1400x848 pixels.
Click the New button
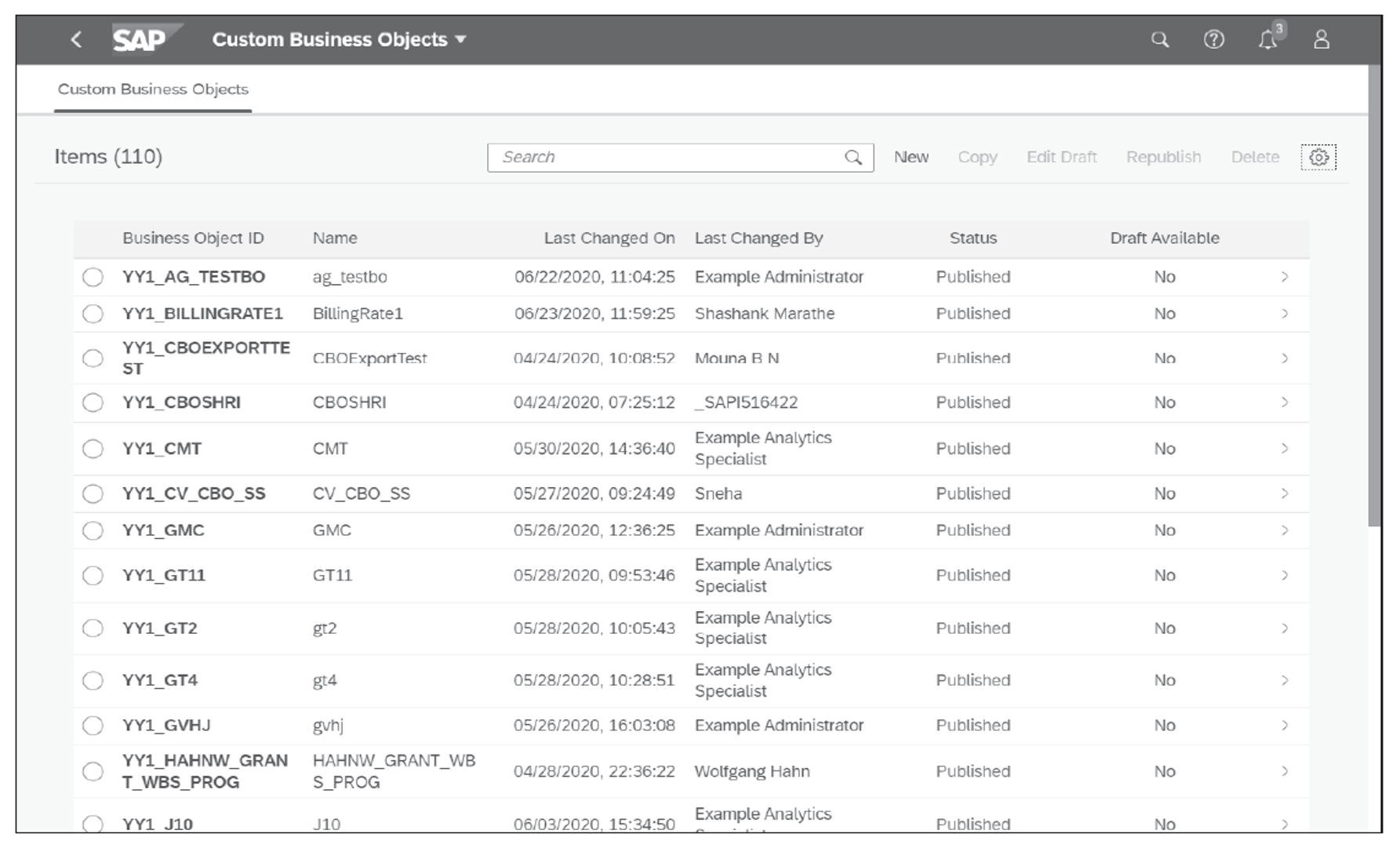point(911,157)
